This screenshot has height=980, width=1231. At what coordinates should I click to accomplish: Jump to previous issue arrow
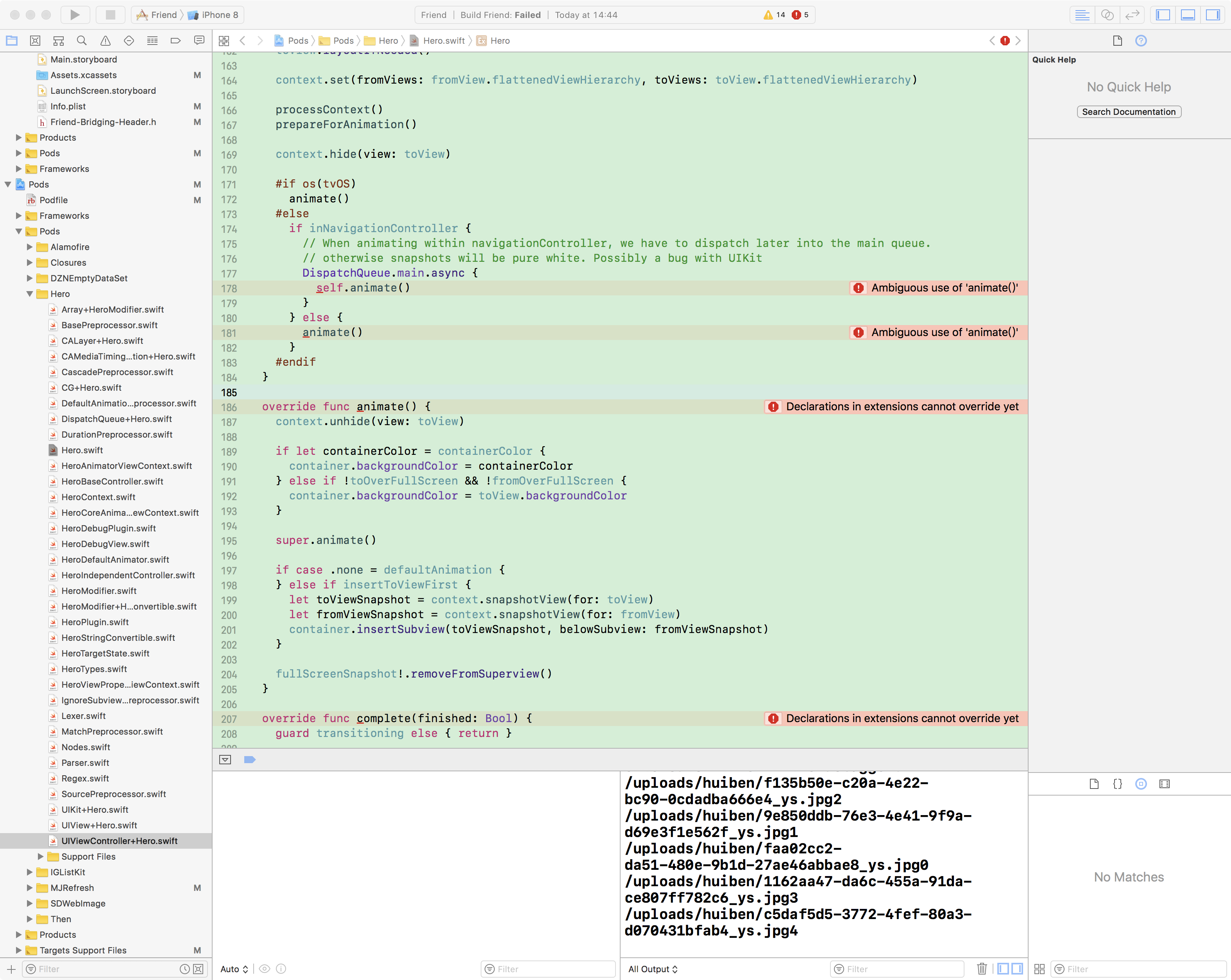tap(992, 41)
